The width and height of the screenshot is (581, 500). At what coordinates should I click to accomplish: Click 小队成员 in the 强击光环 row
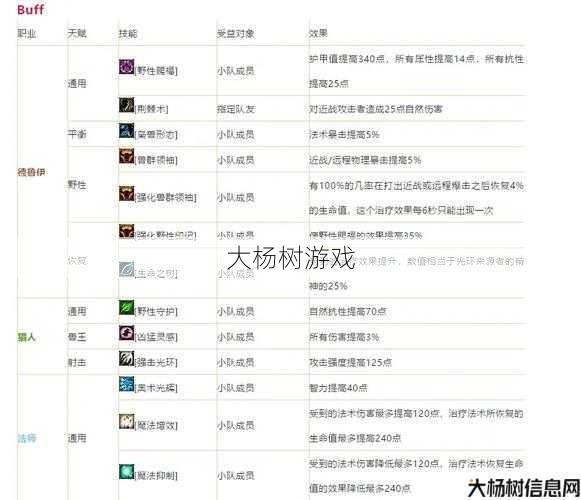click(236, 362)
